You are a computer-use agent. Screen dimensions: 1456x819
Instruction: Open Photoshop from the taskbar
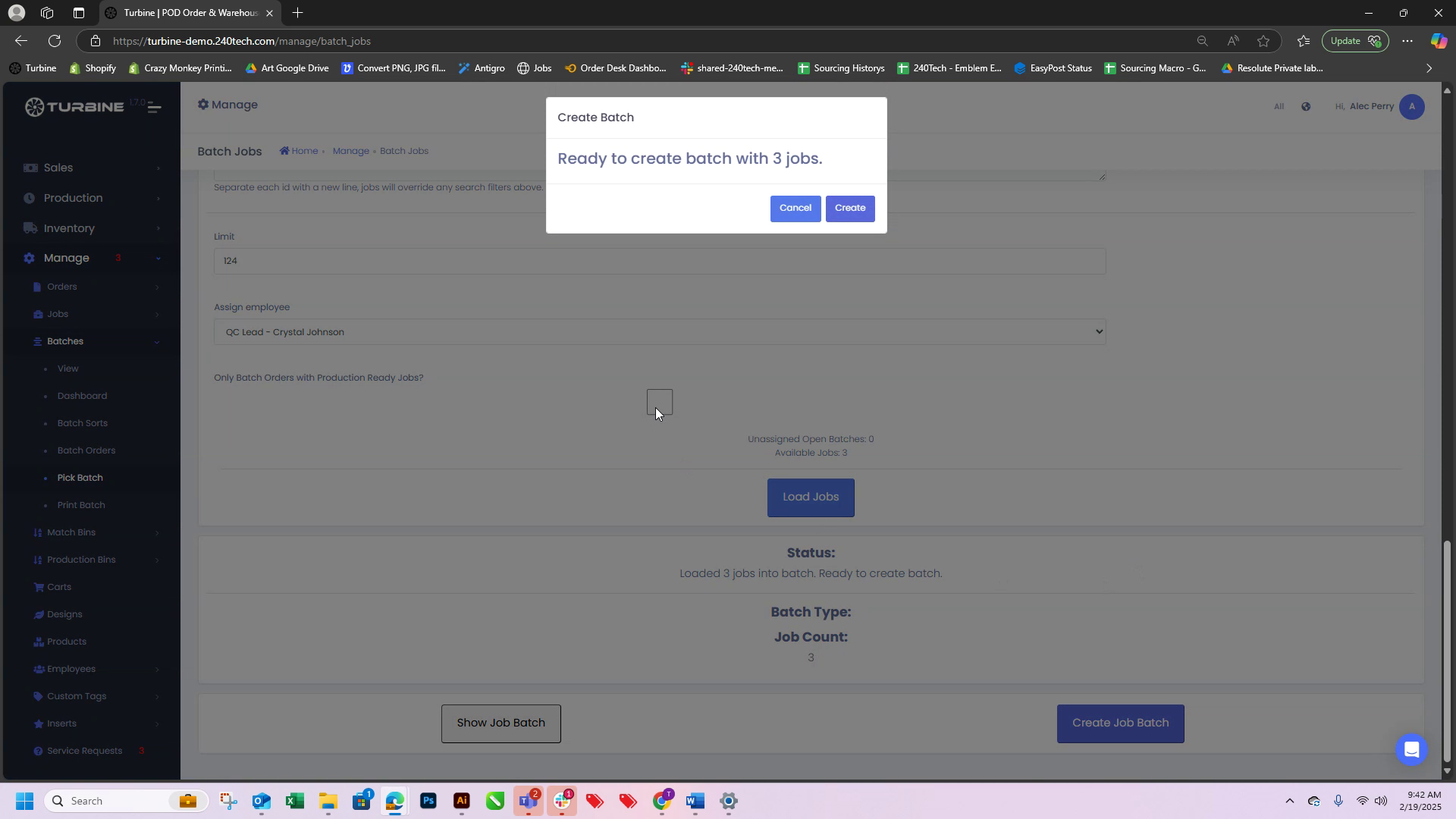[428, 802]
